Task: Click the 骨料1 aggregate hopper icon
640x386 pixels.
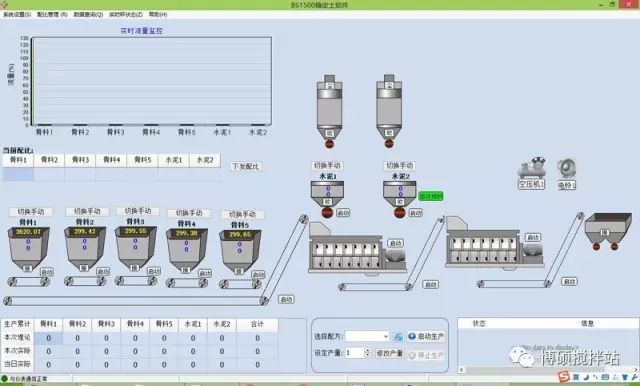Action: point(29,248)
